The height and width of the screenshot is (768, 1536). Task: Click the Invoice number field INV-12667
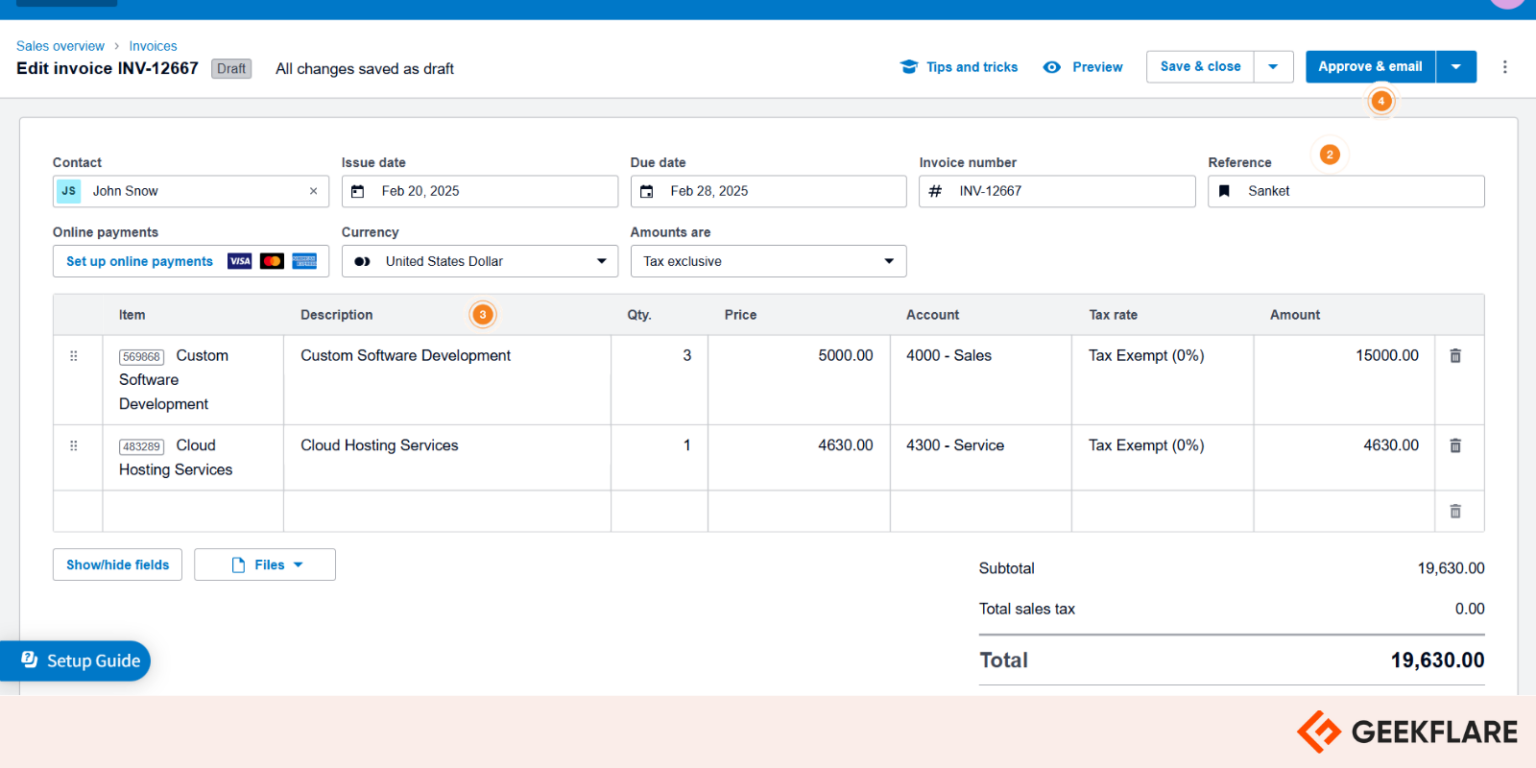[x=1057, y=191]
